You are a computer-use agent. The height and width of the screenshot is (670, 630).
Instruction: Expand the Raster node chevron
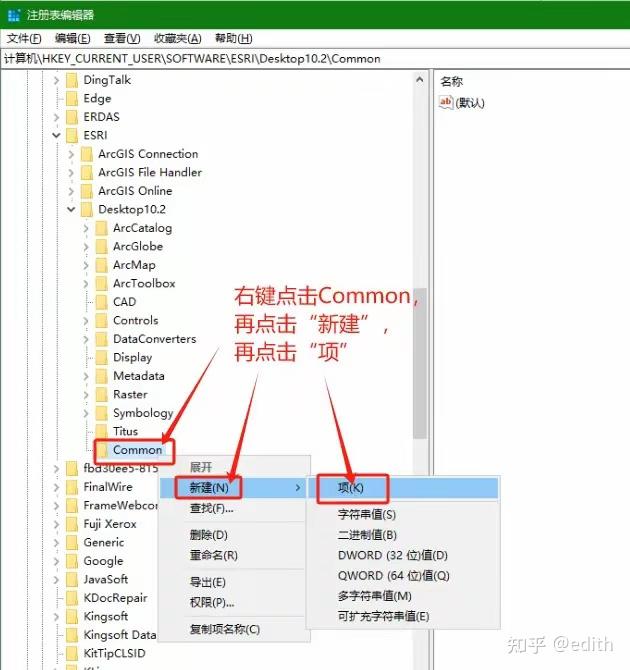coord(86,394)
